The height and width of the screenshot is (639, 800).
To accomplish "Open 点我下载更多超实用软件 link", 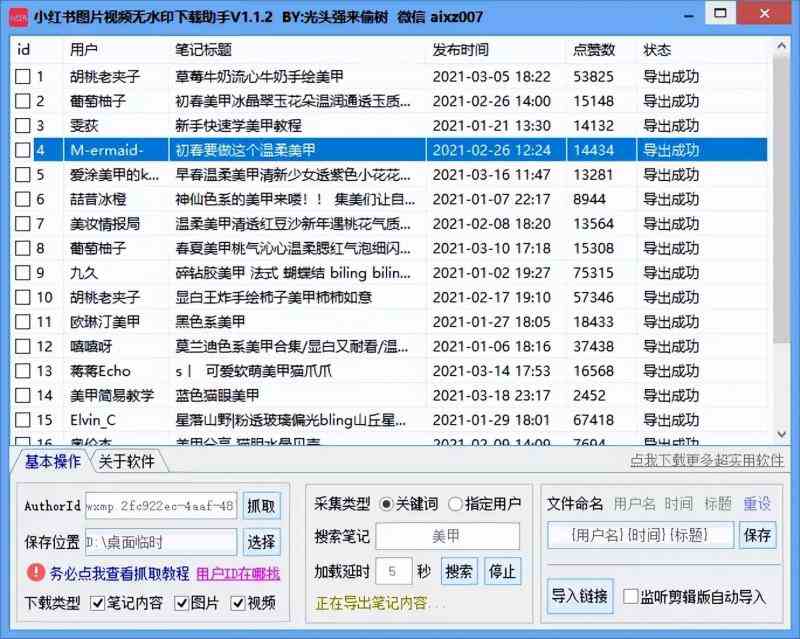I will [707, 460].
